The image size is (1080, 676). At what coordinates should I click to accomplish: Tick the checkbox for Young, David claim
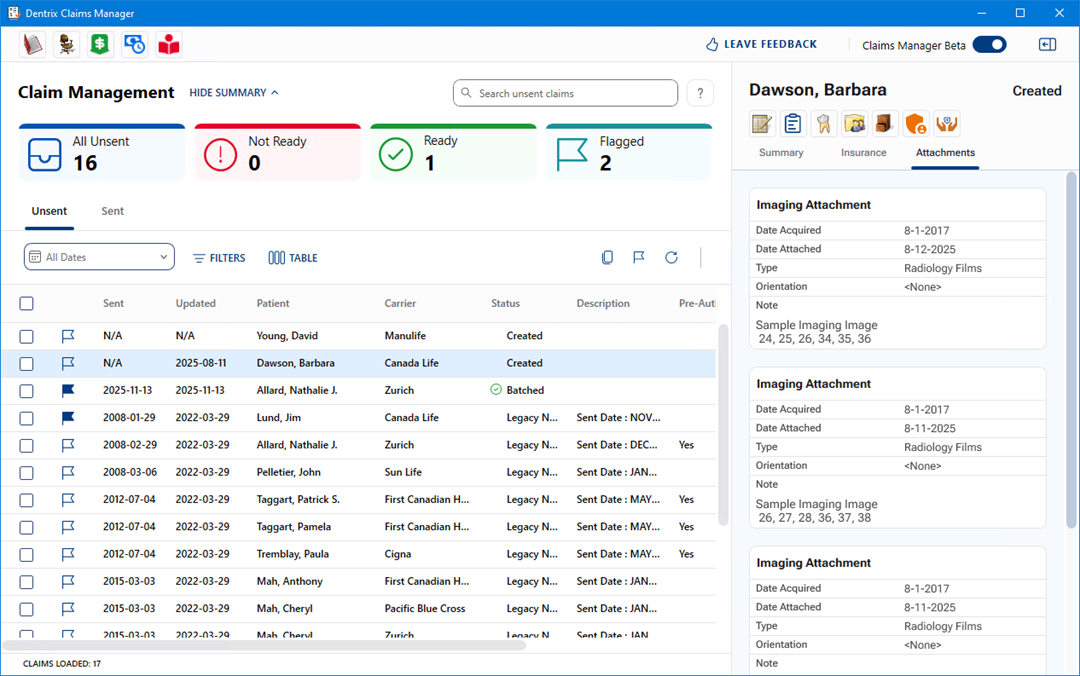pyautogui.click(x=27, y=336)
